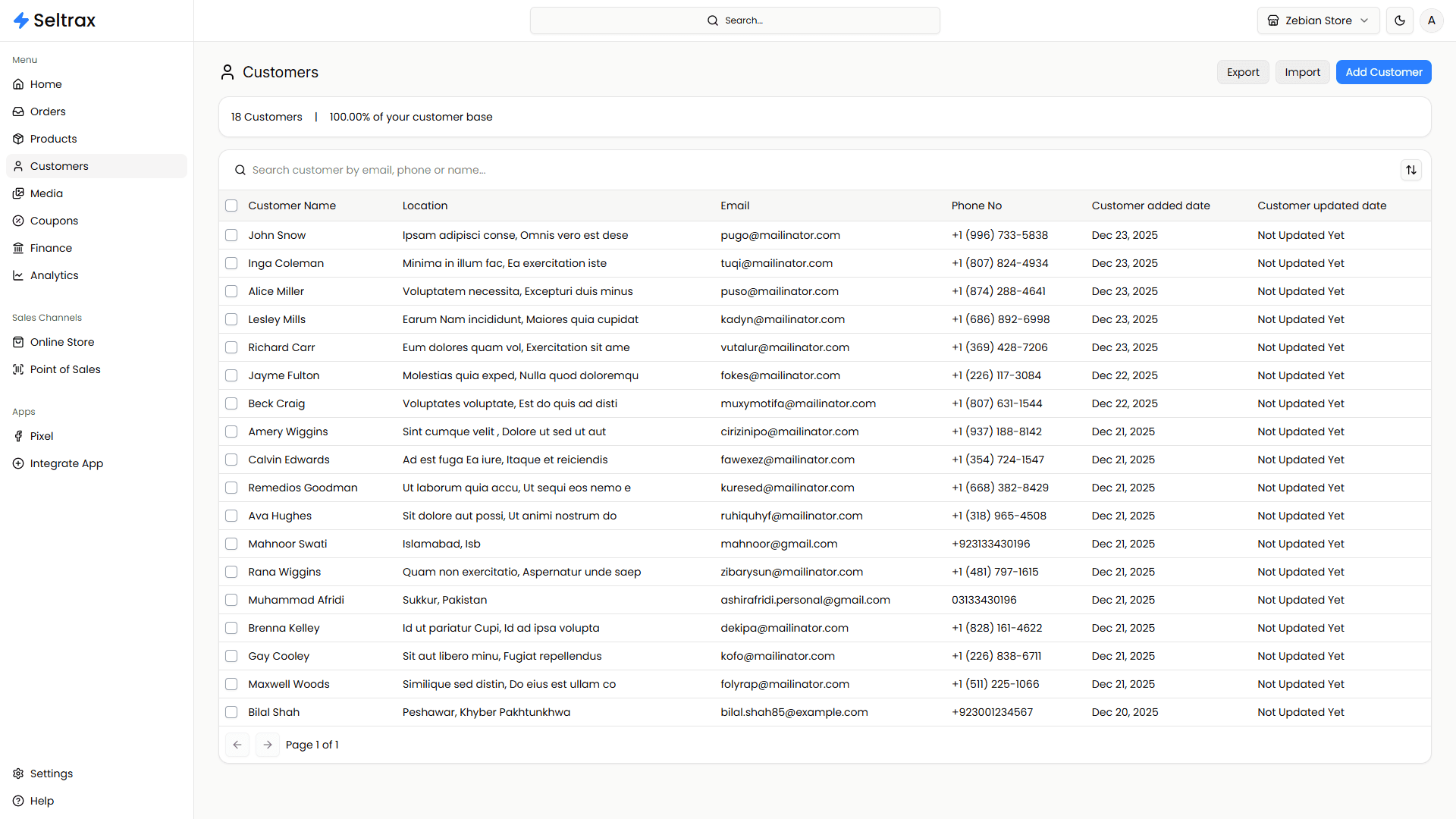This screenshot has width=1456, height=819.
Task: Click Page 1 of 1 text
Action: [x=312, y=745]
